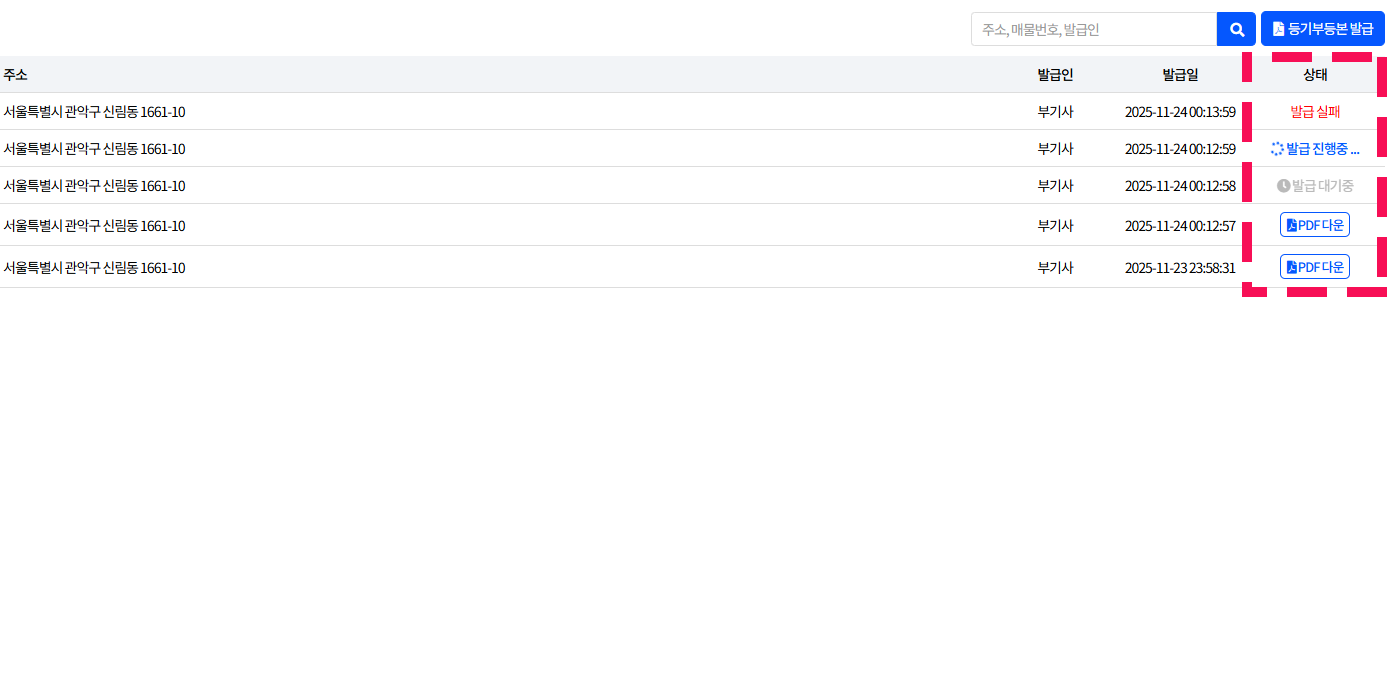Click the date 2025-11-23 23:58:31
Viewport: 1400px width, 700px height.
tap(1180, 268)
